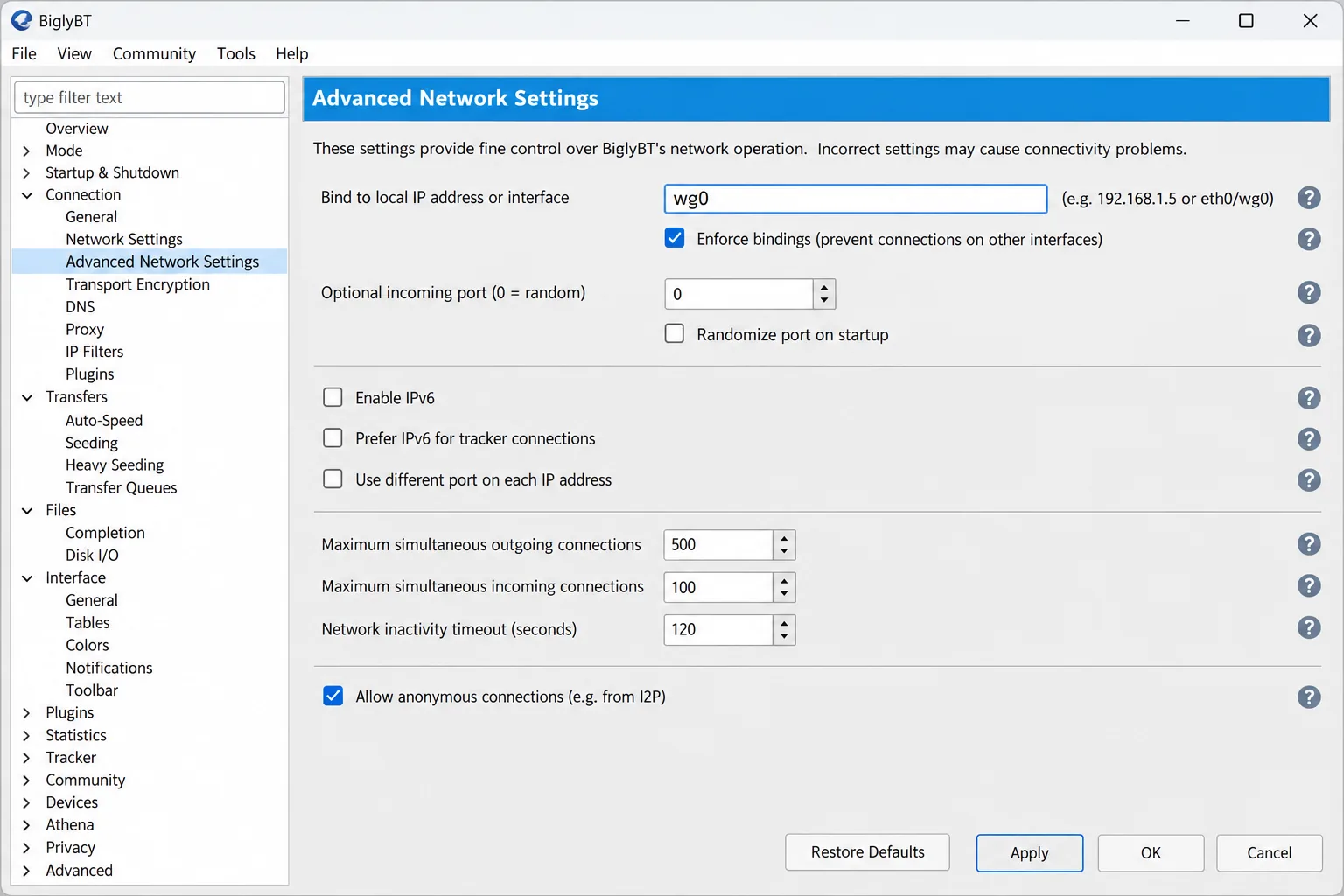Decrease the optional incoming port value
1344x896 pixels.
[x=824, y=301]
